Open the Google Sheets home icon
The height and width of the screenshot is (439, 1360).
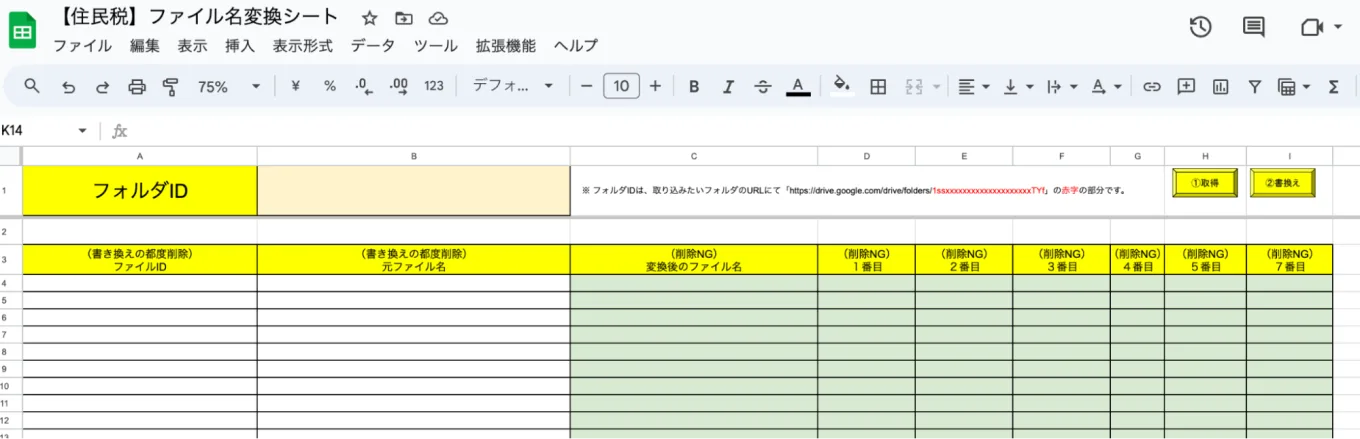pos(22,30)
